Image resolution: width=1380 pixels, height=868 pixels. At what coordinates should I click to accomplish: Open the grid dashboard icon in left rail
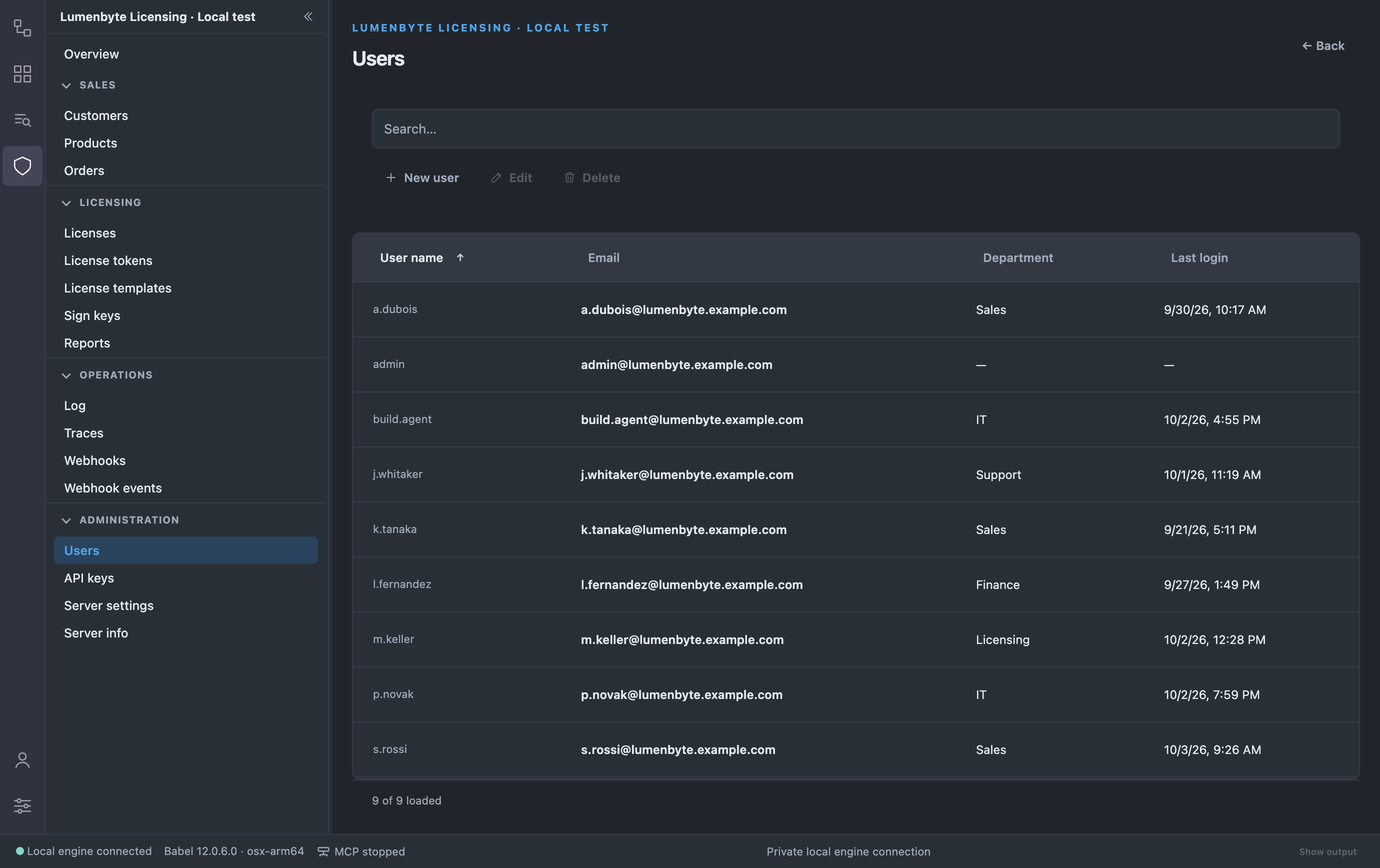22,74
